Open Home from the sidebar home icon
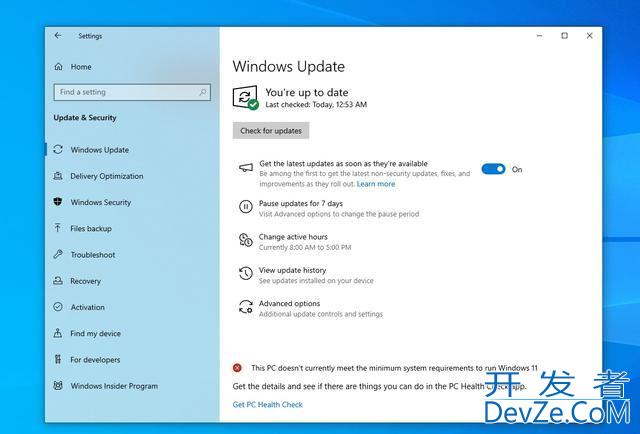This screenshot has height=434, width=640. click(x=58, y=67)
